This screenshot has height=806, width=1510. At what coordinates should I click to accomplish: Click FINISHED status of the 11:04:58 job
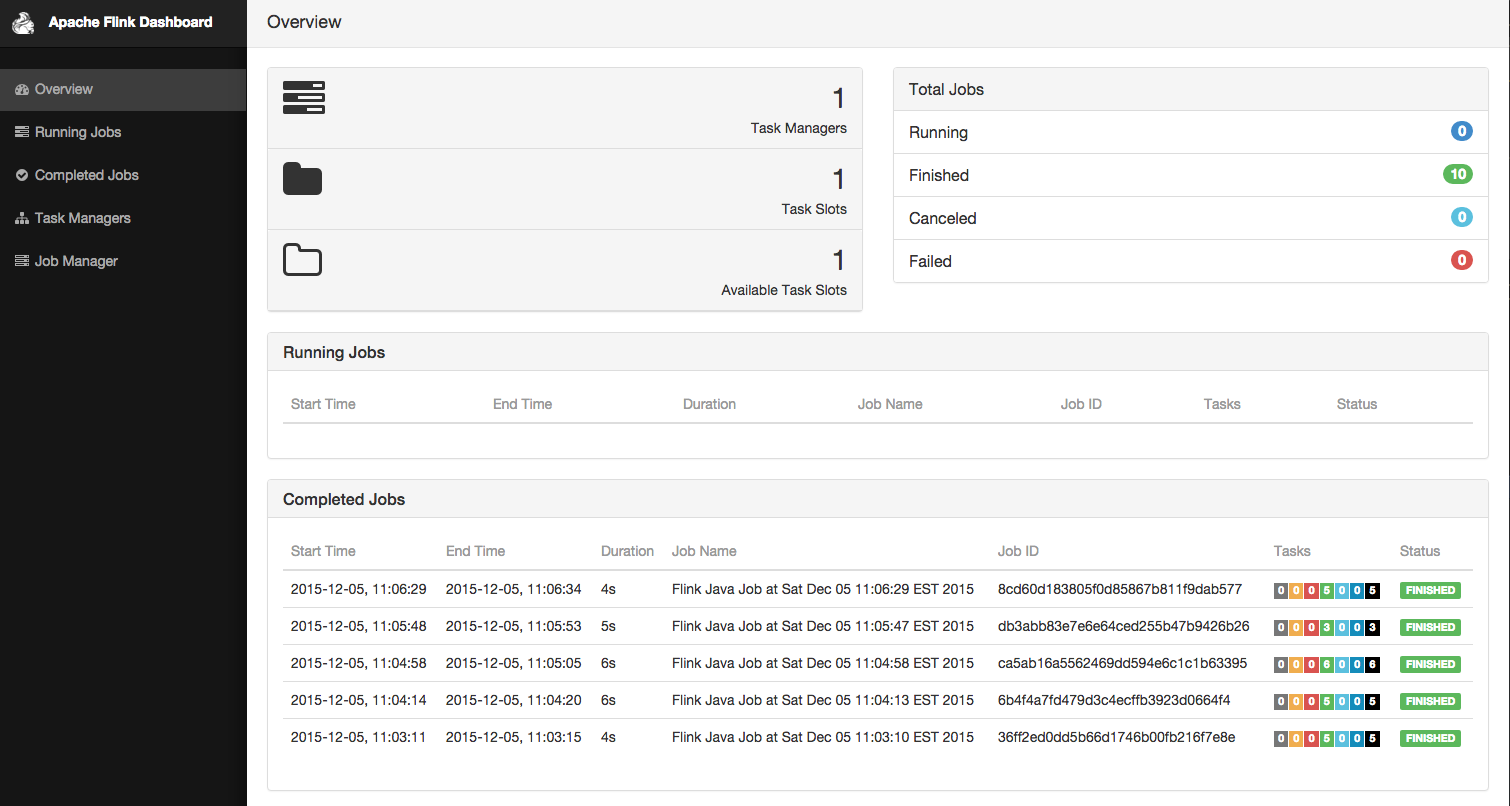[1430, 664]
